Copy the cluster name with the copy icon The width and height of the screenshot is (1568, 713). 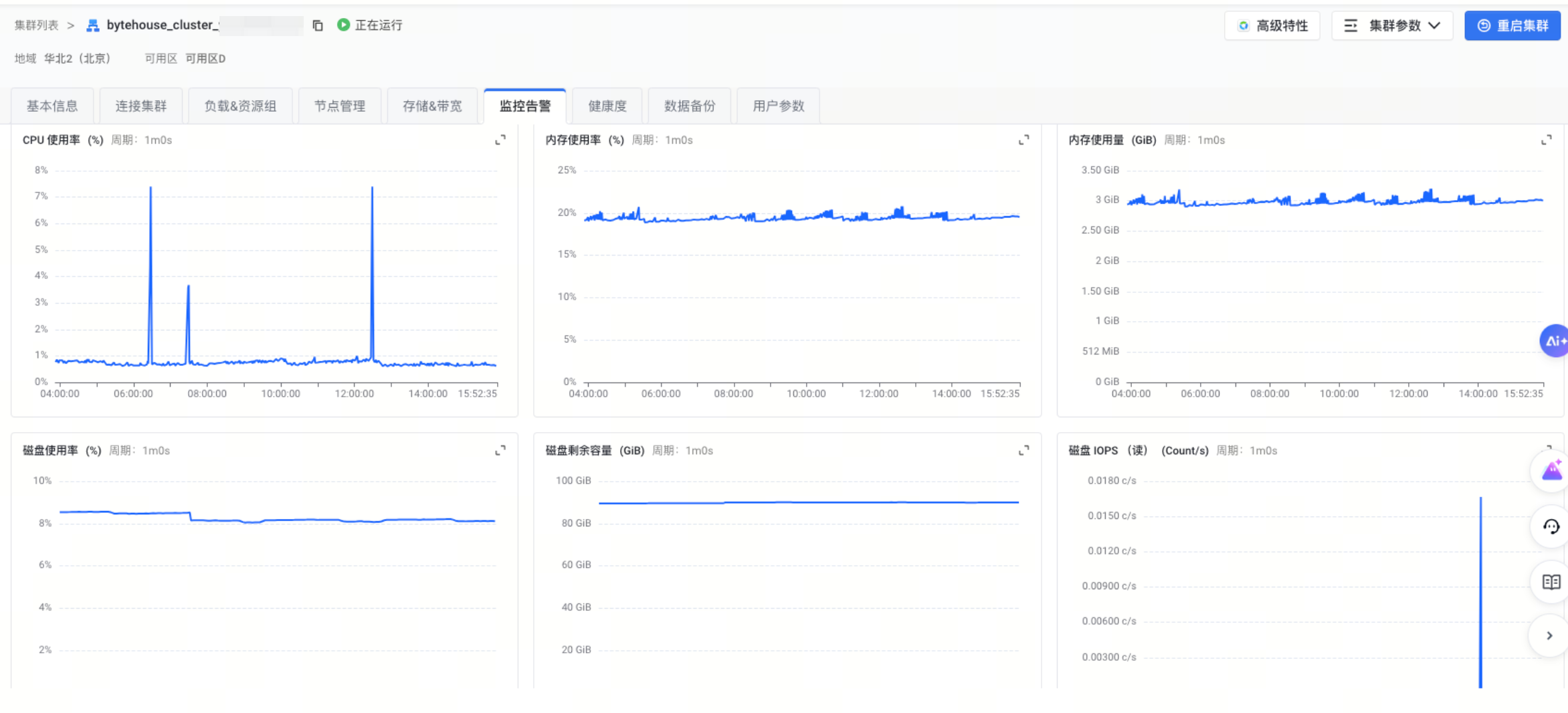coord(318,25)
